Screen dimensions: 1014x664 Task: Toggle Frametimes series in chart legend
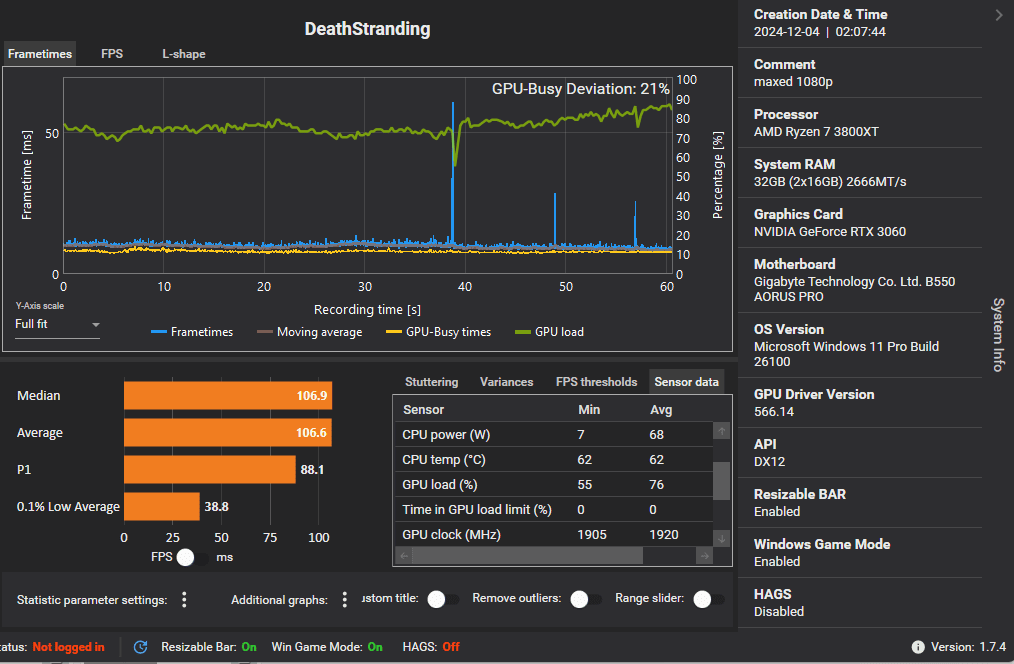coord(191,332)
